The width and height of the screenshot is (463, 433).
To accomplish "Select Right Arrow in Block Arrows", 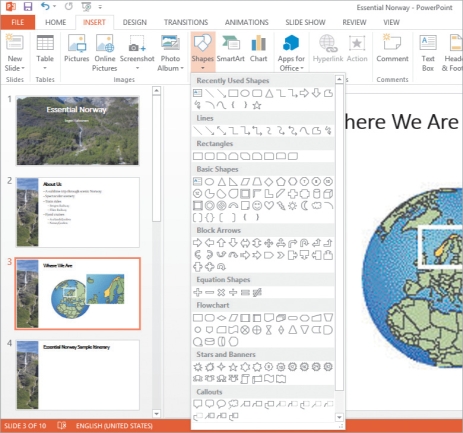I will [198, 243].
